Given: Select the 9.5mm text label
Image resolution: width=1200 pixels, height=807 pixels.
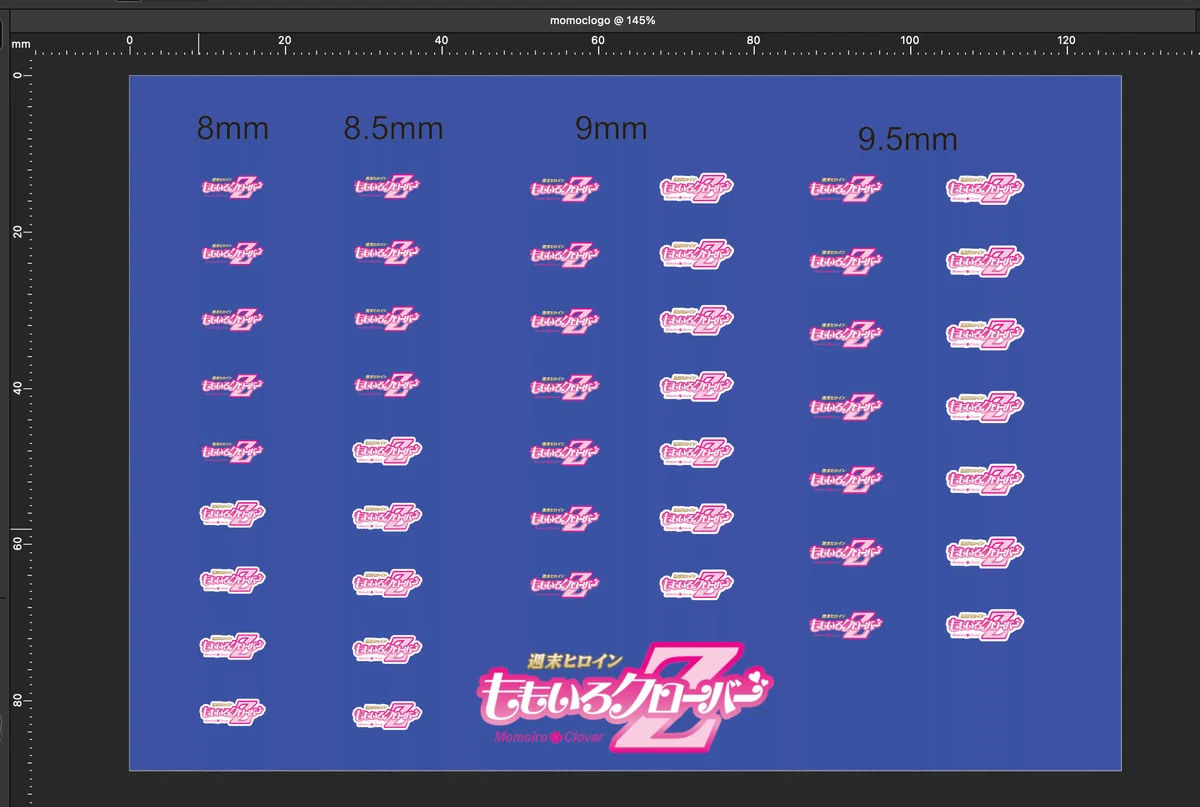Looking at the screenshot, I should pyautogui.click(x=908, y=140).
